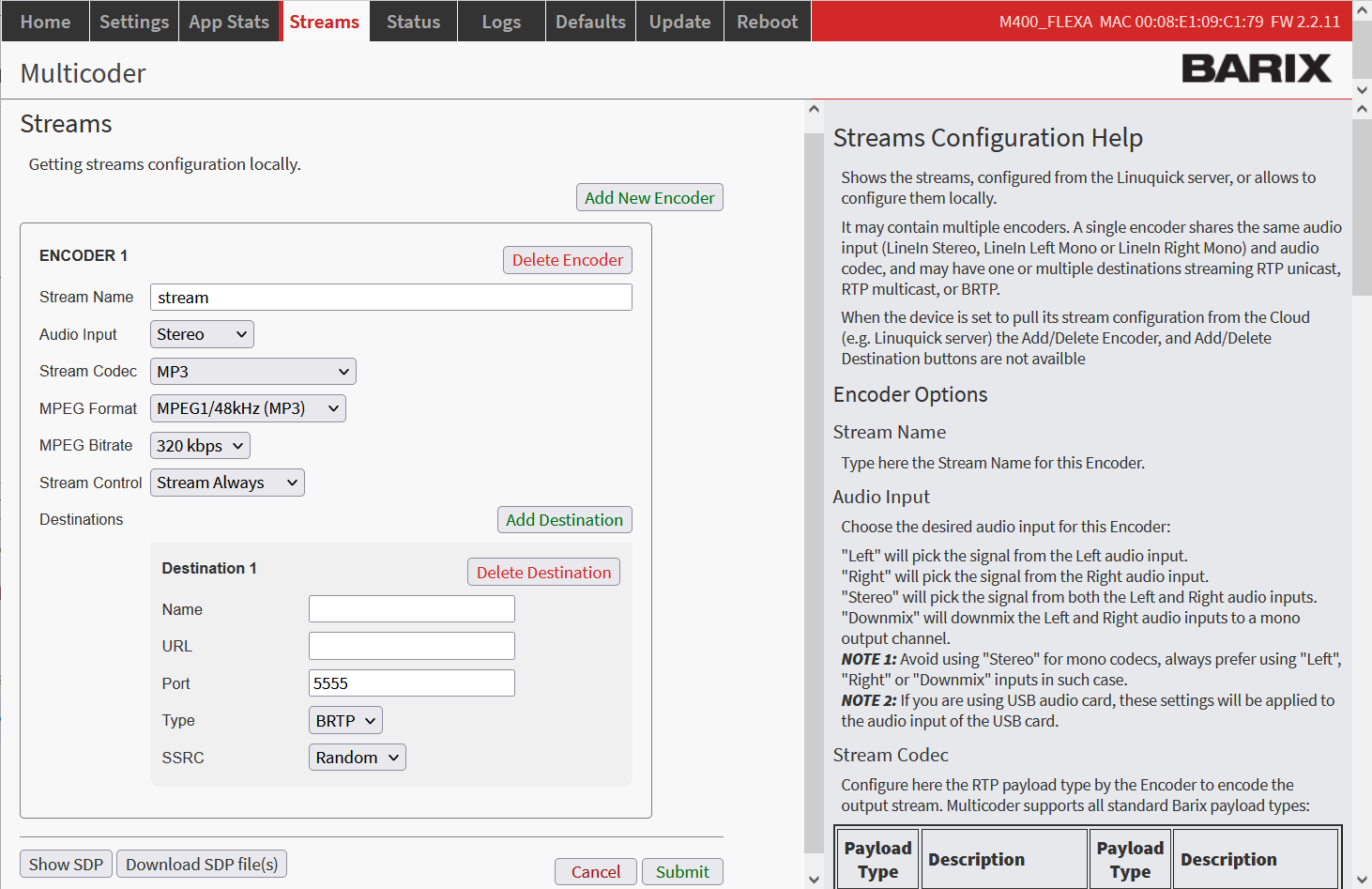Click the destination URL input field

412,646
